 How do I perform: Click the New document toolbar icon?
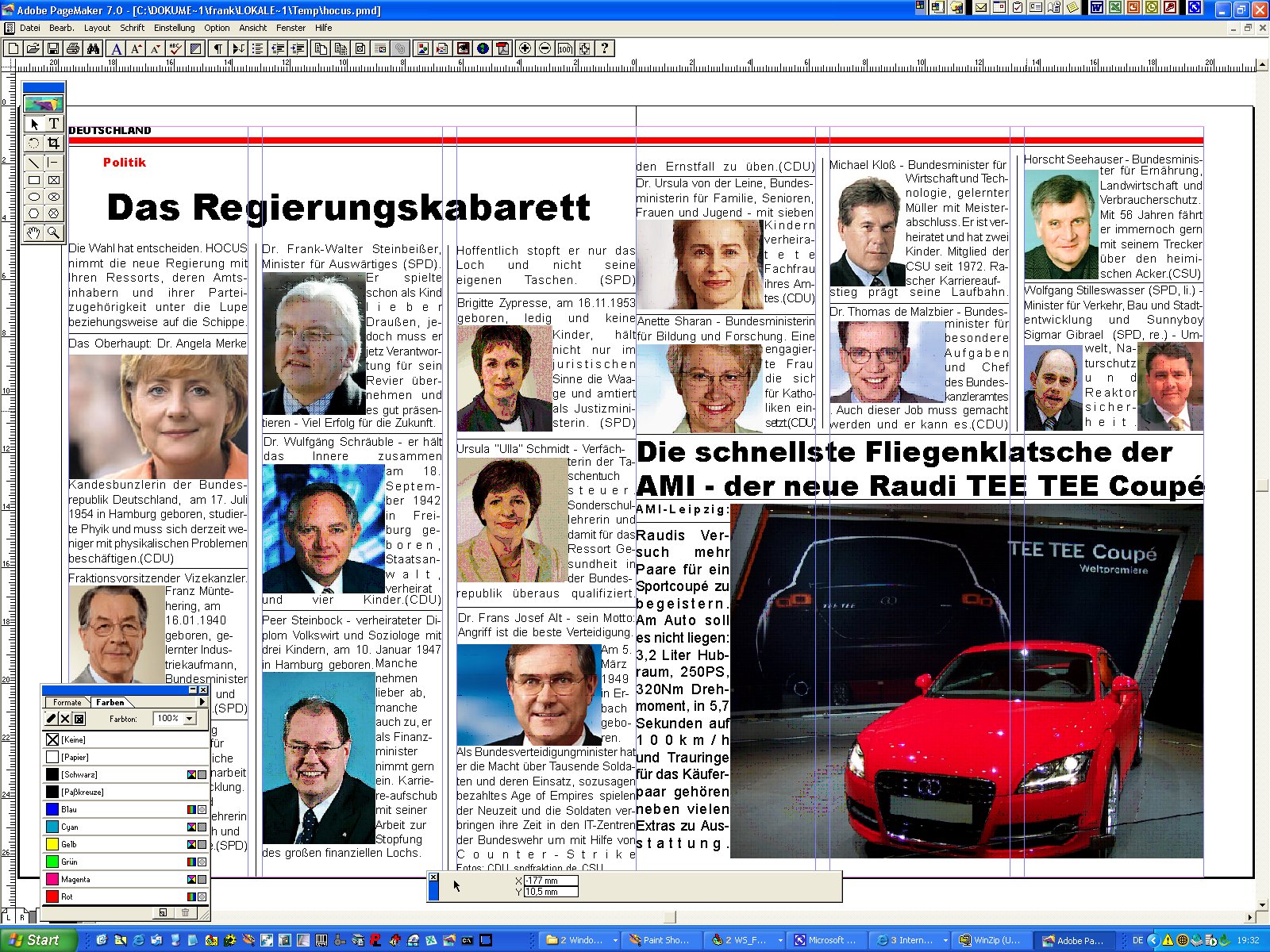point(13,48)
